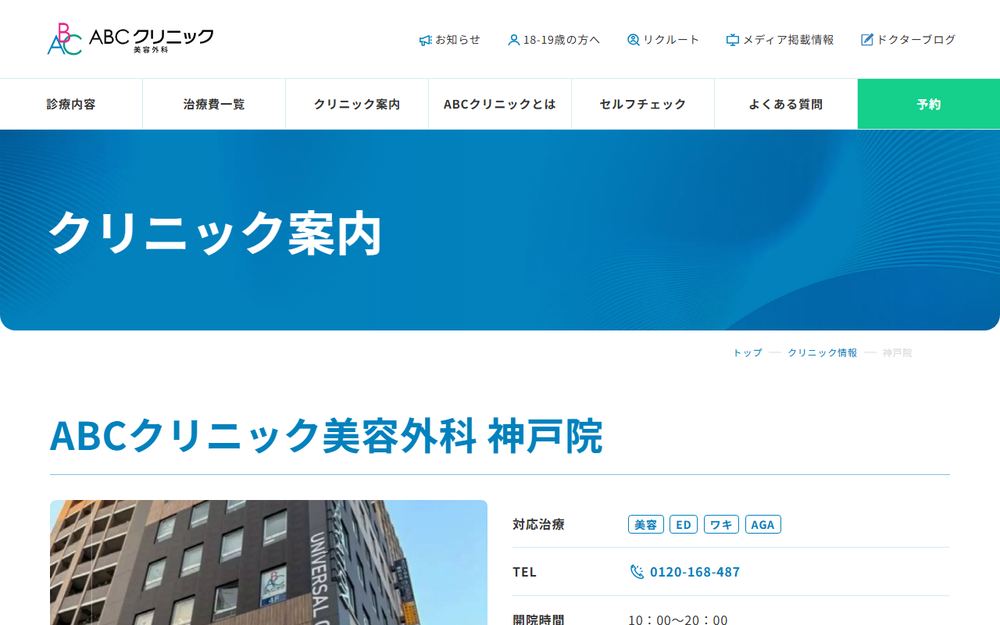The width and height of the screenshot is (1000, 625).
Task: Click the クリニック案内 banner title
Action: (216, 233)
